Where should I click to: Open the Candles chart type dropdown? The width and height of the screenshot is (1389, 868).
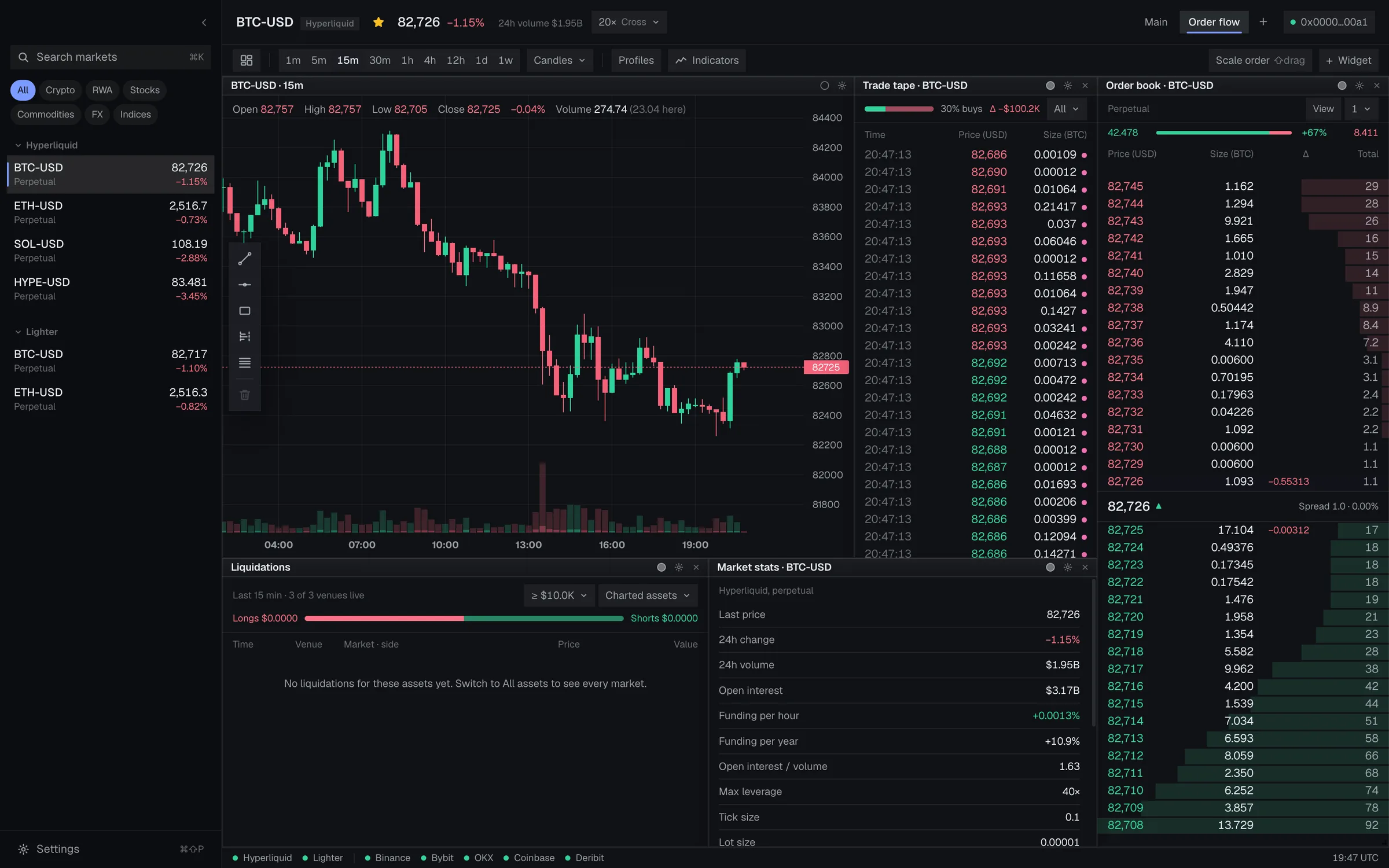pos(560,60)
